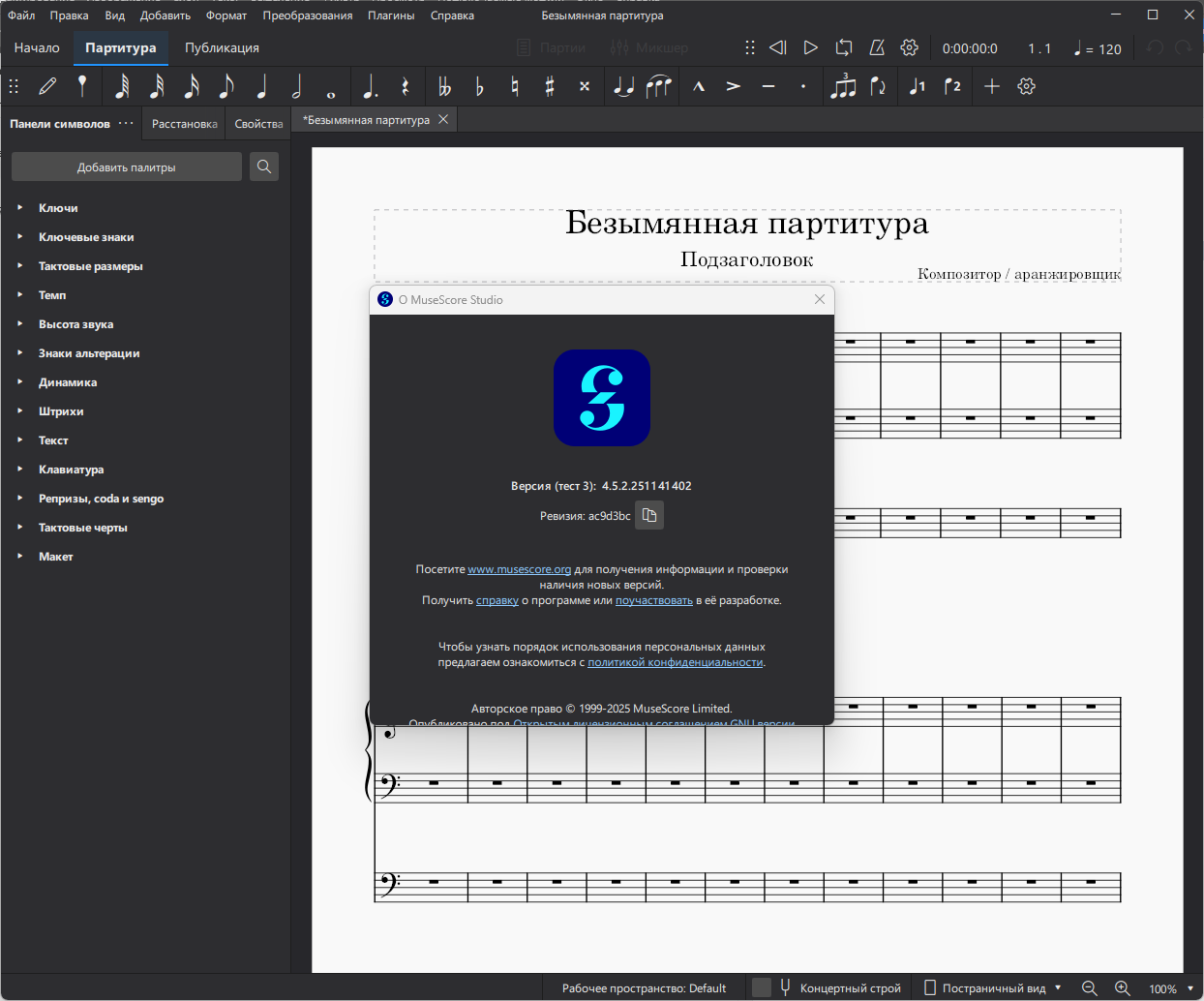1204x1001 pixels.
Task: Open playback settings gear
Action: point(910,47)
